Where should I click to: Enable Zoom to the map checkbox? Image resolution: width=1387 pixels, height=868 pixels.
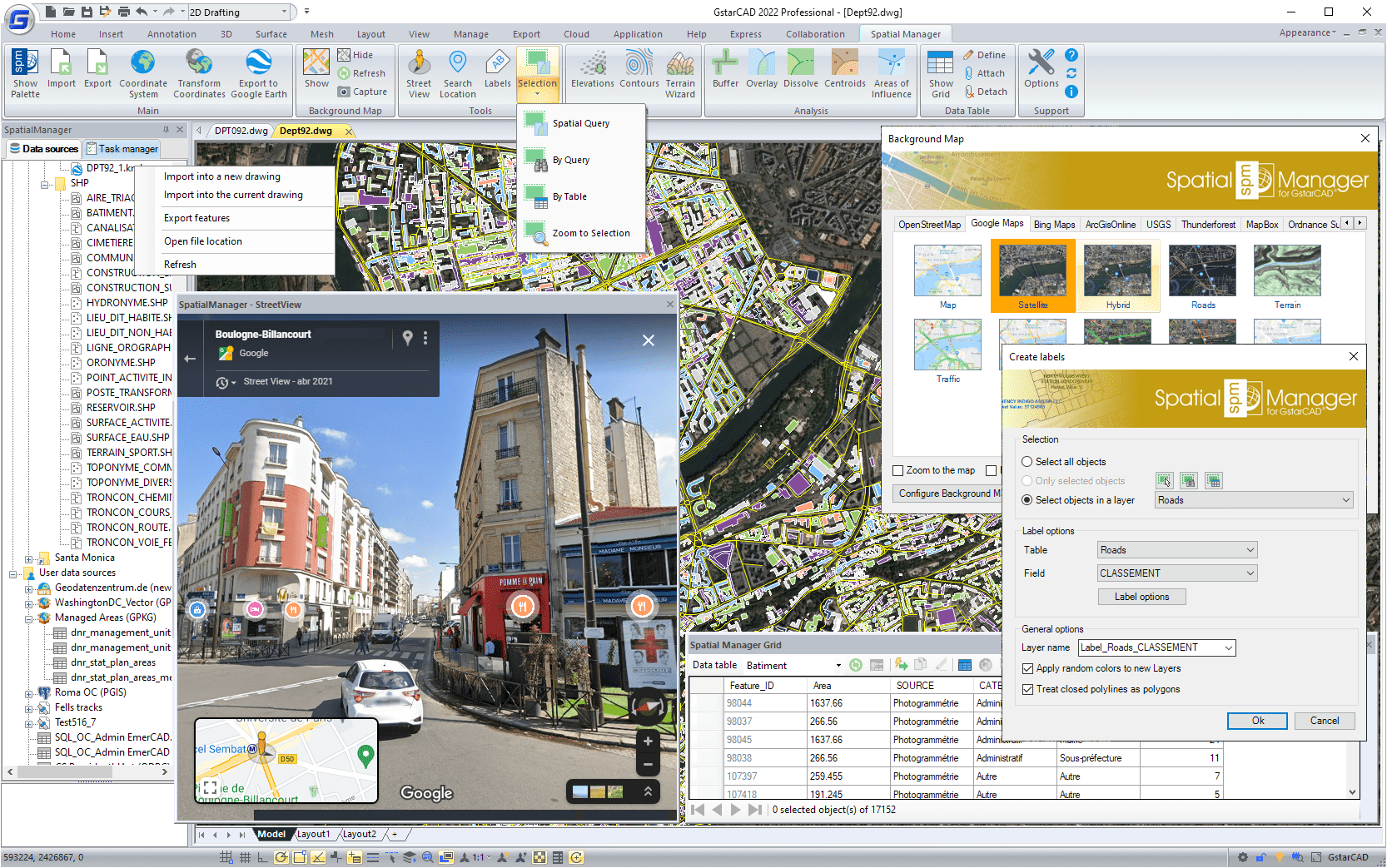[x=898, y=471]
